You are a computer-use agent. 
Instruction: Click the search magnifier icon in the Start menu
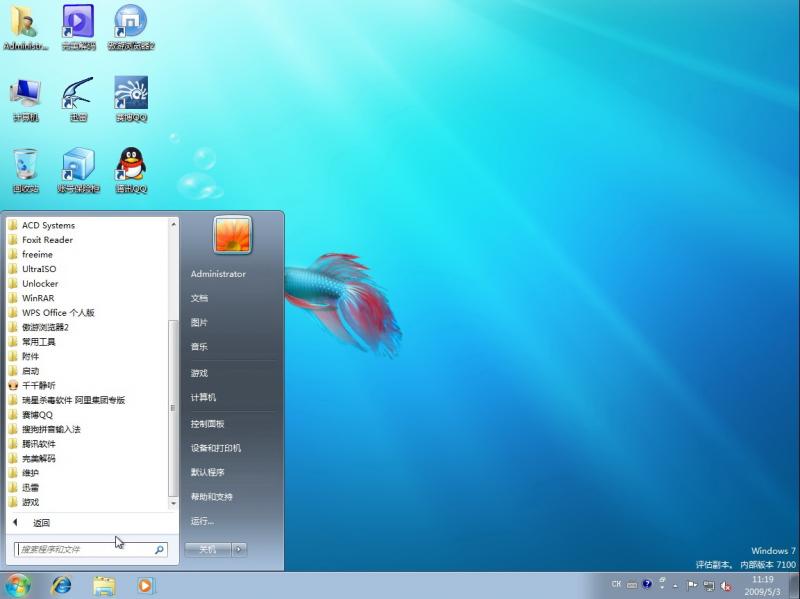[159, 550]
